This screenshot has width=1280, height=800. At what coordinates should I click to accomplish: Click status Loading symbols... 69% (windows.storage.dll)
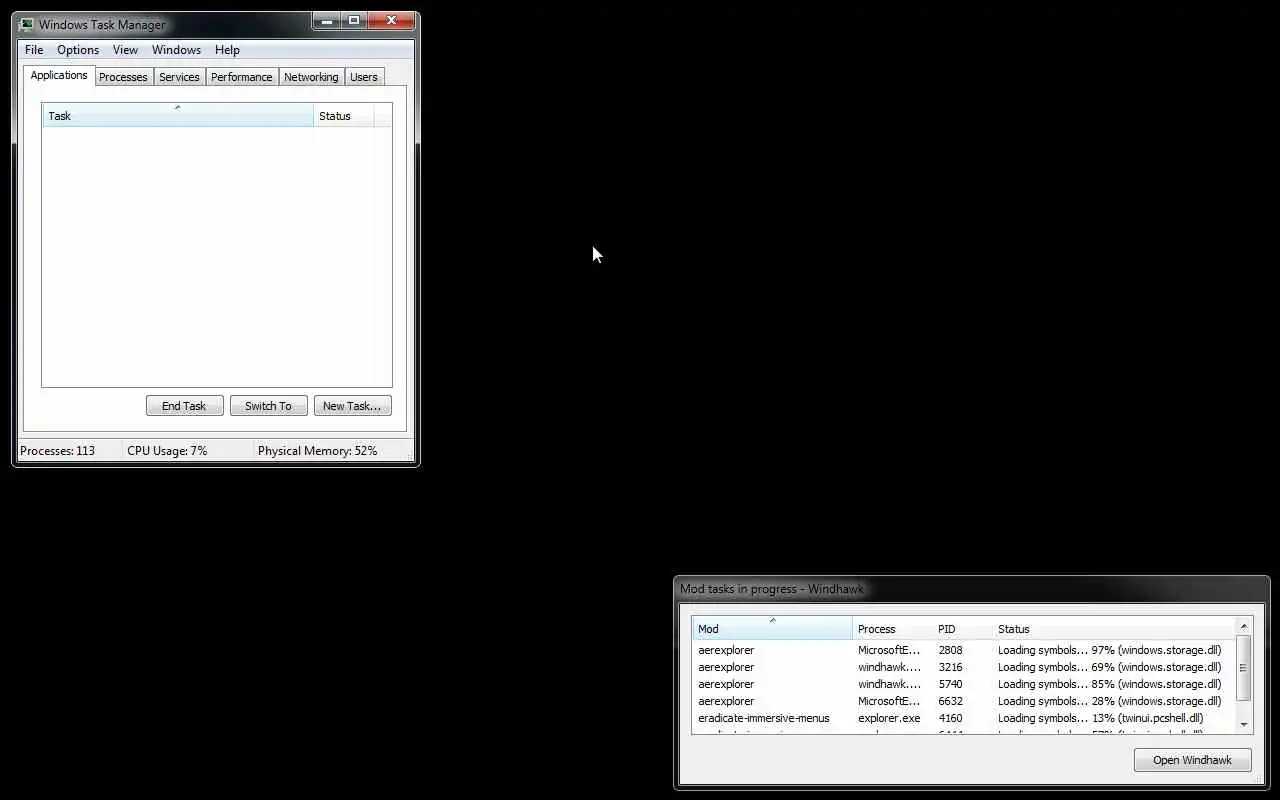point(1109,667)
